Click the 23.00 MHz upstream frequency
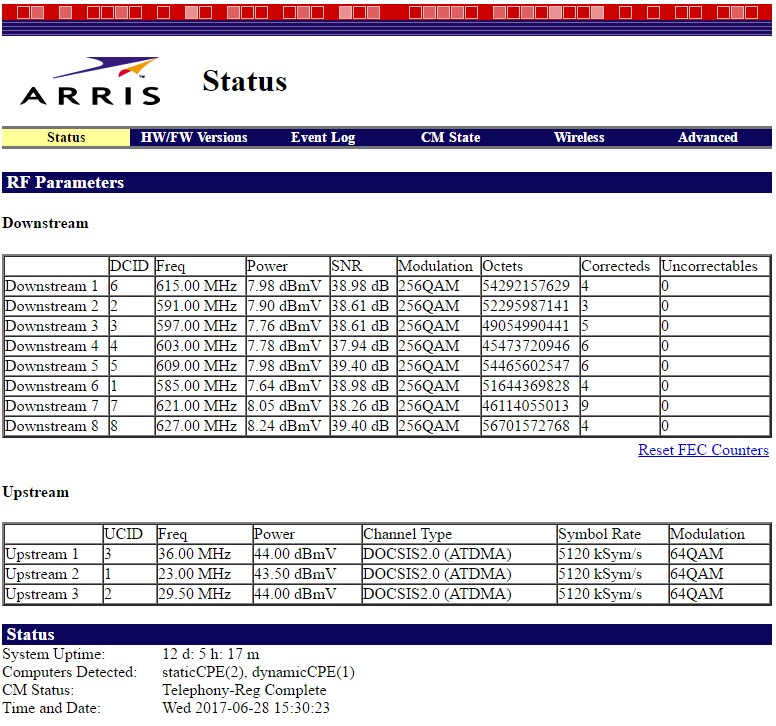Screen dimensions: 776x726 pos(194,574)
